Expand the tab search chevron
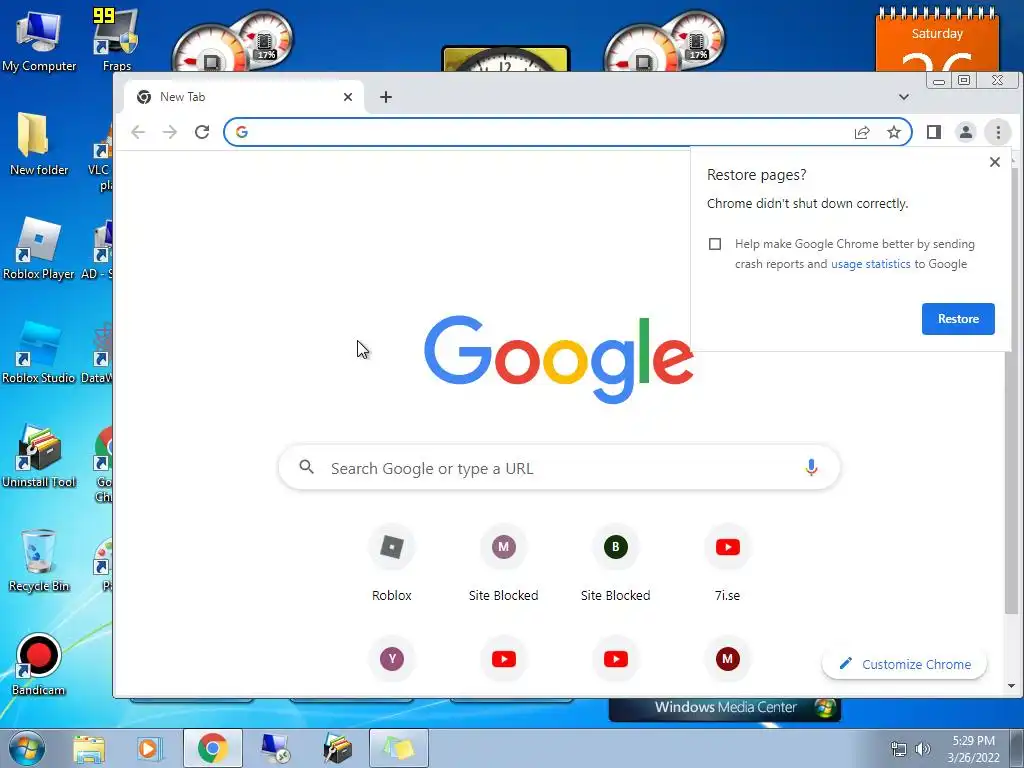Viewport: 1024px width, 768px height. pos(904,97)
